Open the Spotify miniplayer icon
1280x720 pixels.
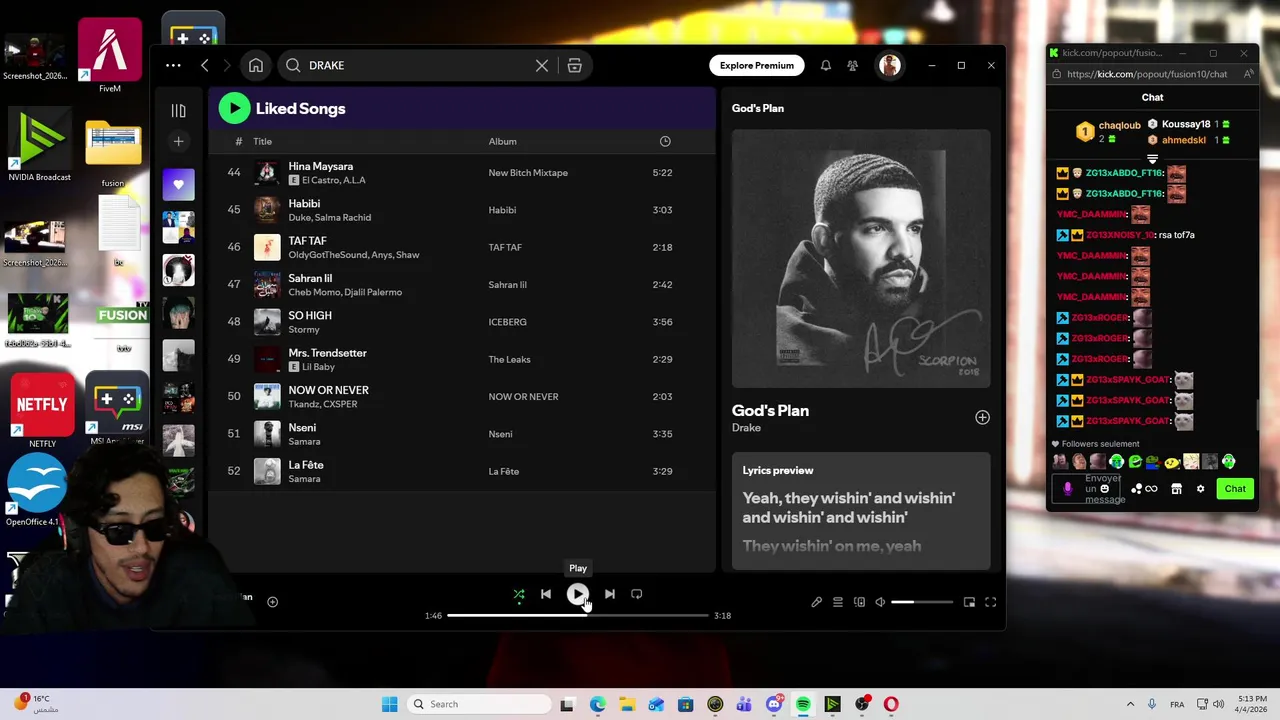point(969,602)
